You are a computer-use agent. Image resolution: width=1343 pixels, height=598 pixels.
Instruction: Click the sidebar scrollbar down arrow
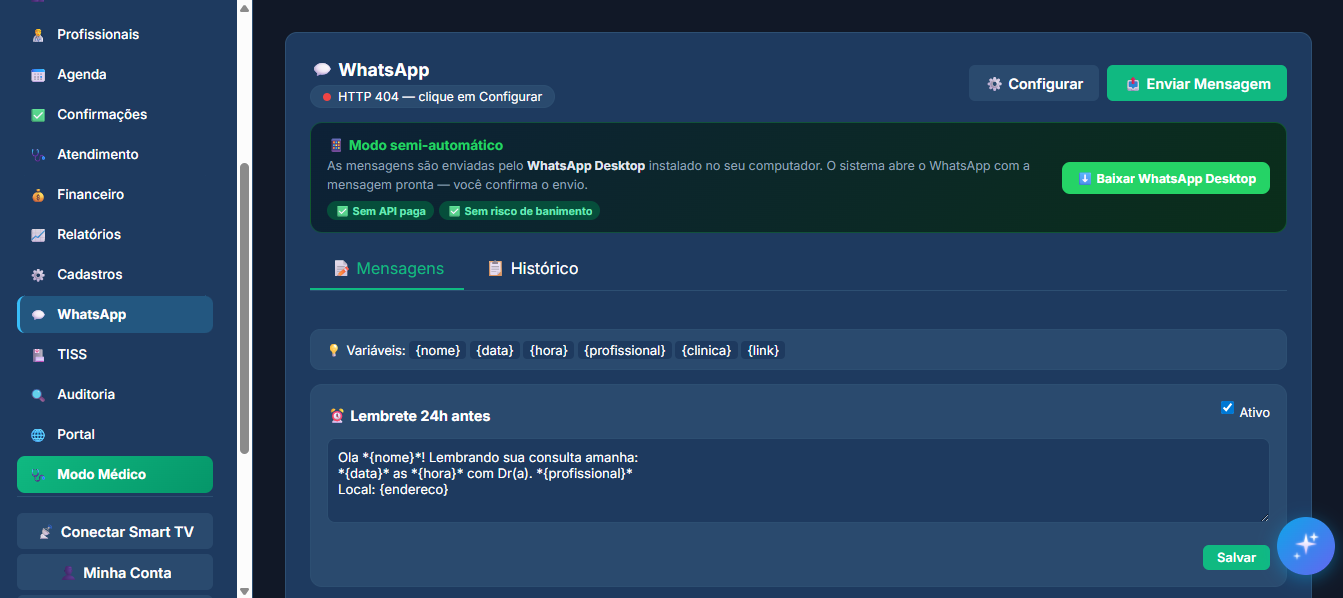(x=245, y=590)
